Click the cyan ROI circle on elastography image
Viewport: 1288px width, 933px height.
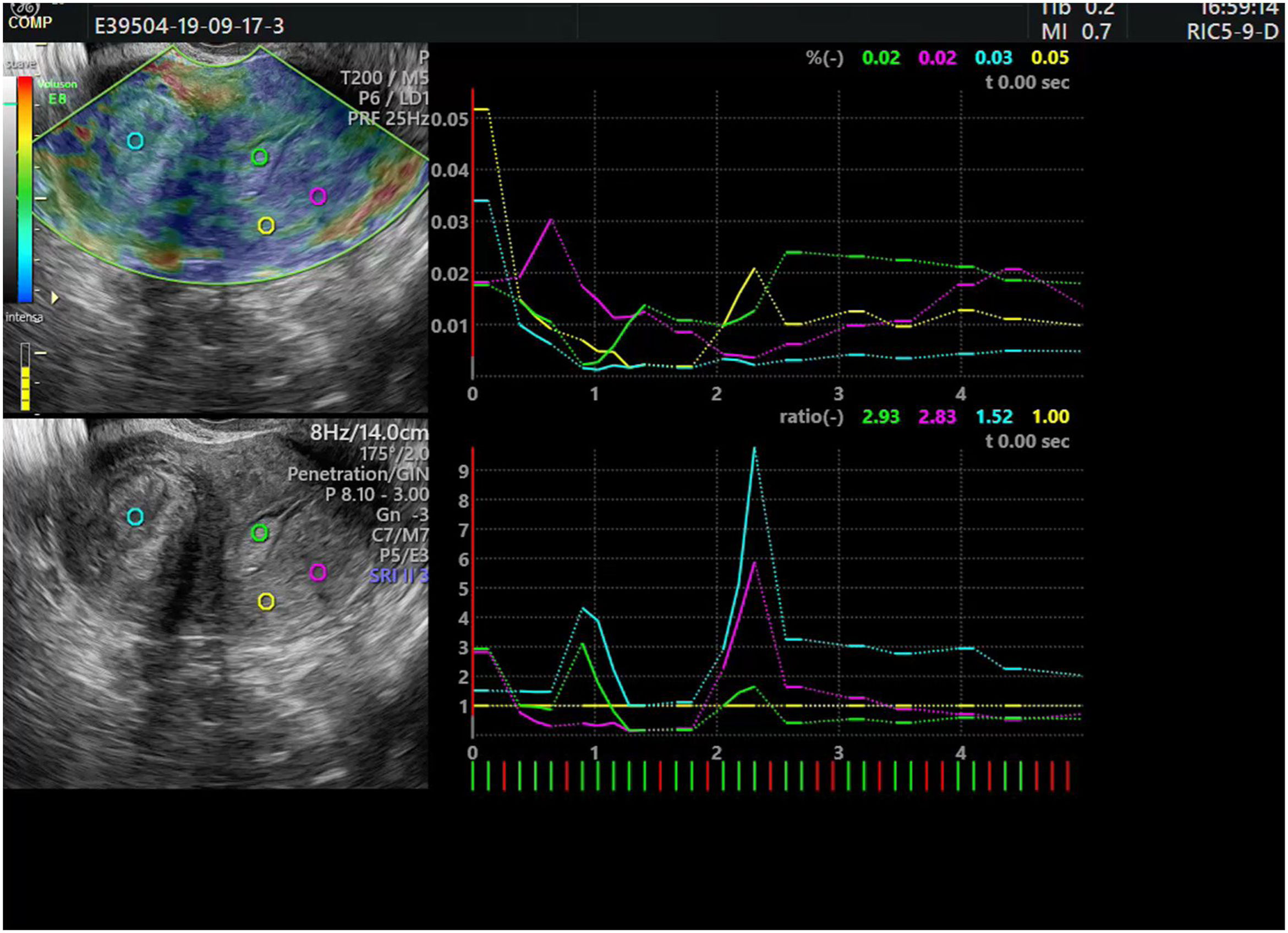(x=135, y=141)
